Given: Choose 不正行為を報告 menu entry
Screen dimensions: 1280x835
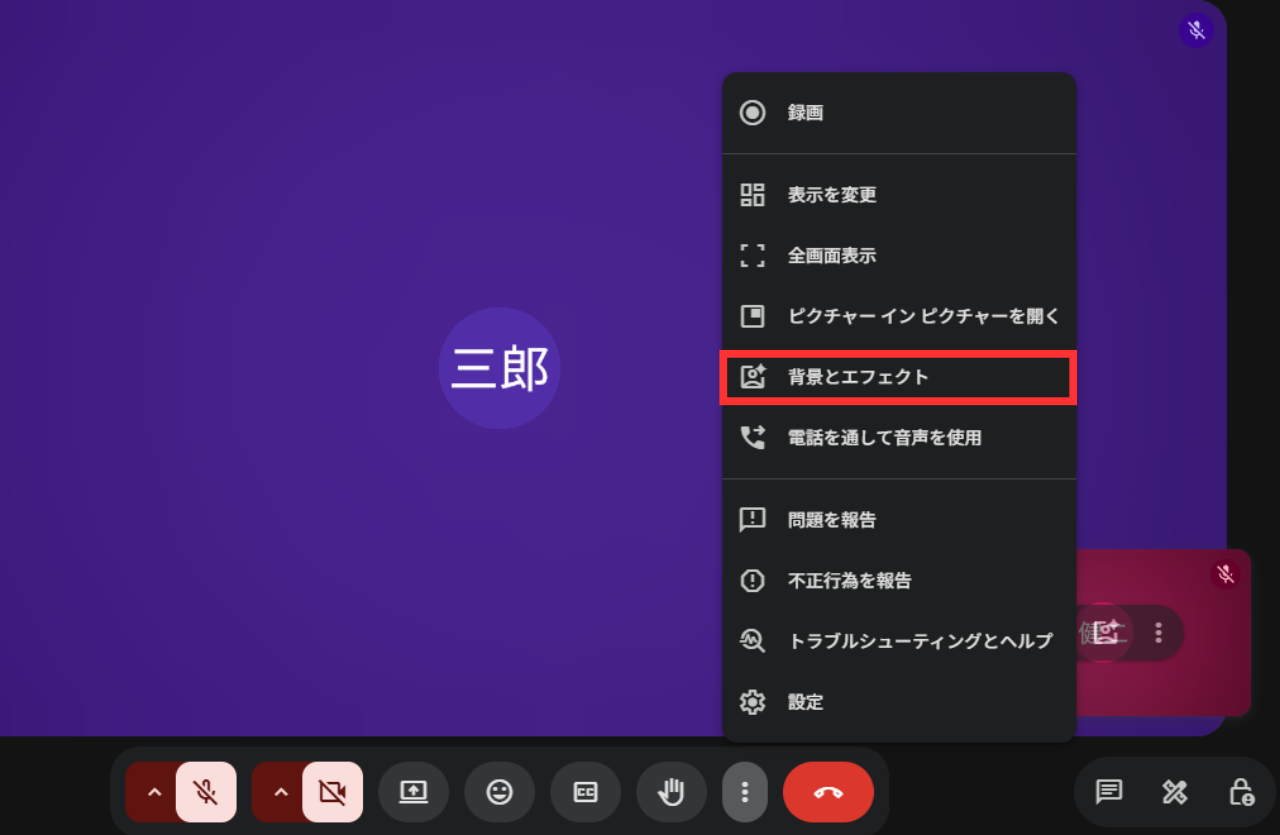Looking at the screenshot, I should pyautogui.click(x=899, y=581).
